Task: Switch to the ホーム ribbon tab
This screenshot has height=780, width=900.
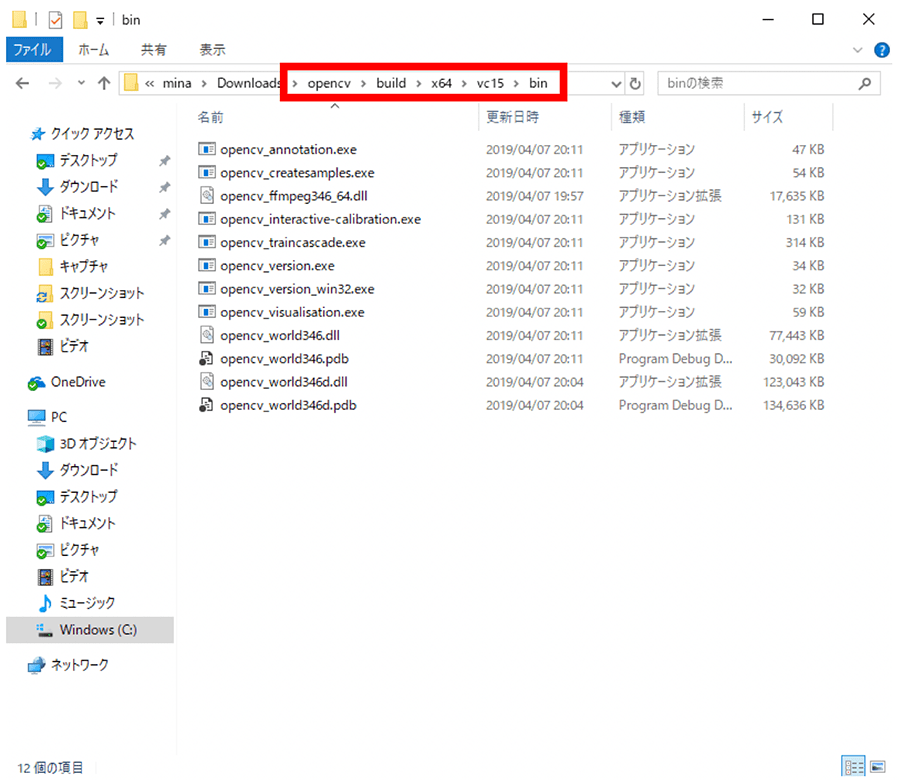Action: click(94, 50)
